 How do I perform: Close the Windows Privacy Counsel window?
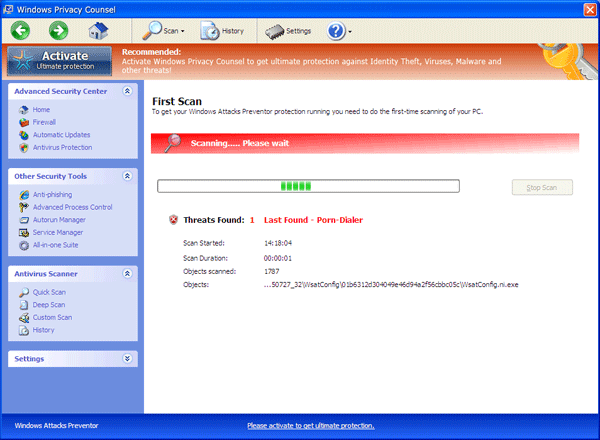pyautogui.click(x=590, y=10)
